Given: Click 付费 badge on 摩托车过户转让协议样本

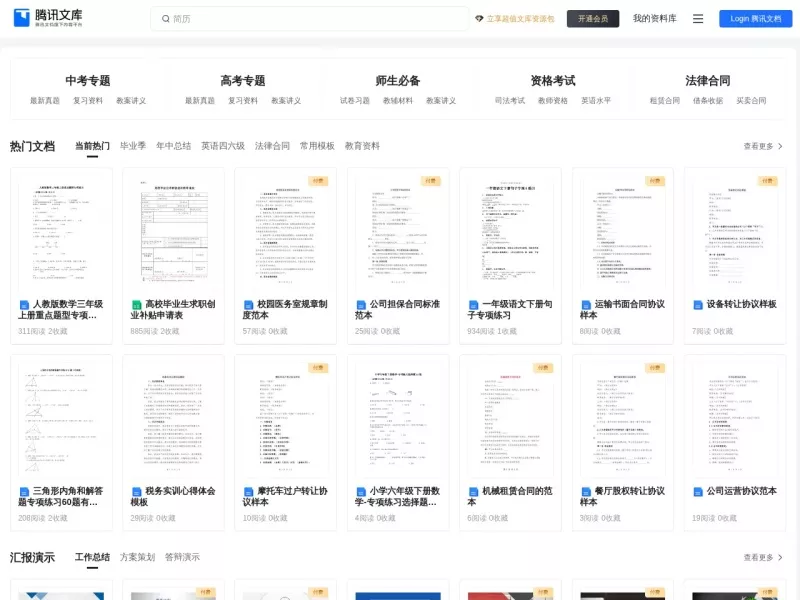Looking at the screenshot, I should (318, 367).
